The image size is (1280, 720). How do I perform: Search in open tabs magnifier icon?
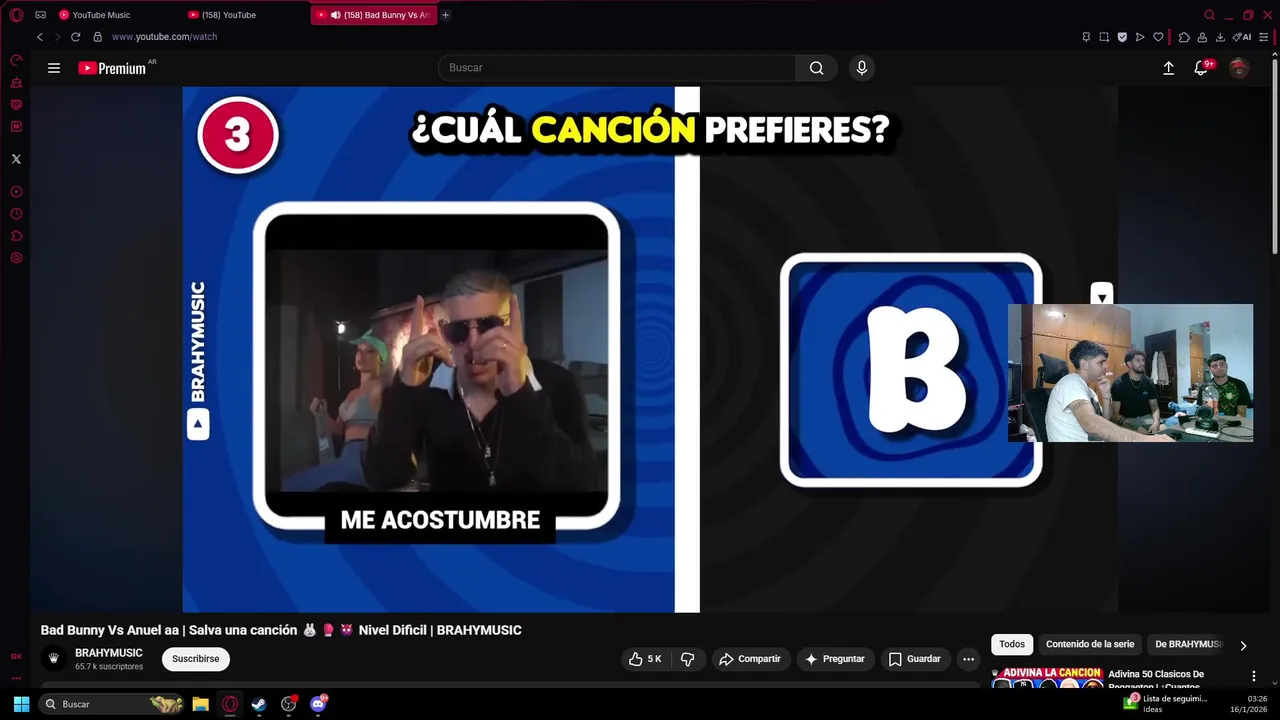[1209, 15]
